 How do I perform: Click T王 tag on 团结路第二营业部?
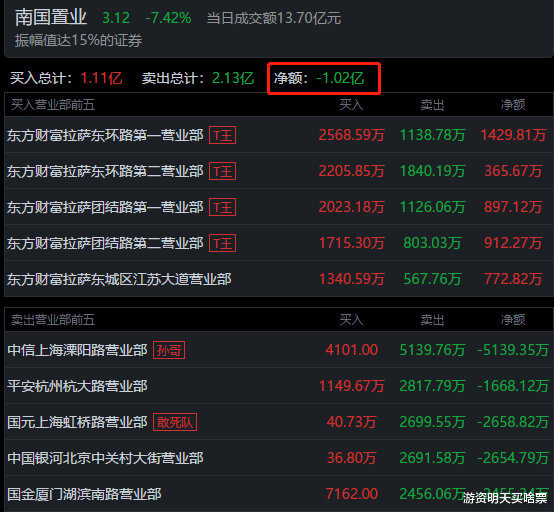223,243
